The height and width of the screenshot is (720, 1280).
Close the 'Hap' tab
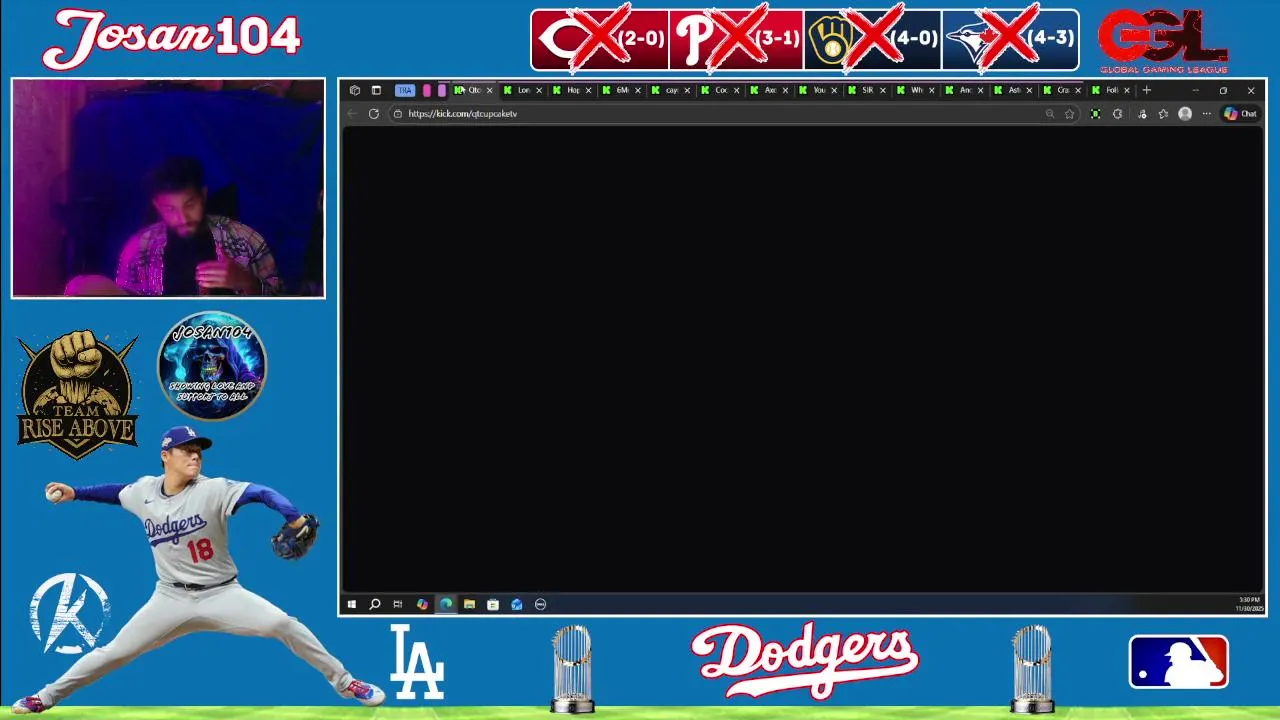[588, 90]
